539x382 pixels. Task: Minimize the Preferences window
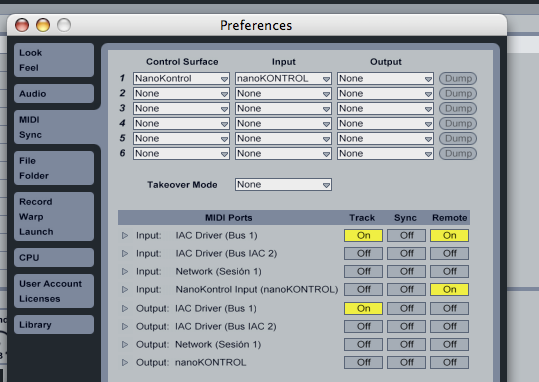click(x=43, y=25)
